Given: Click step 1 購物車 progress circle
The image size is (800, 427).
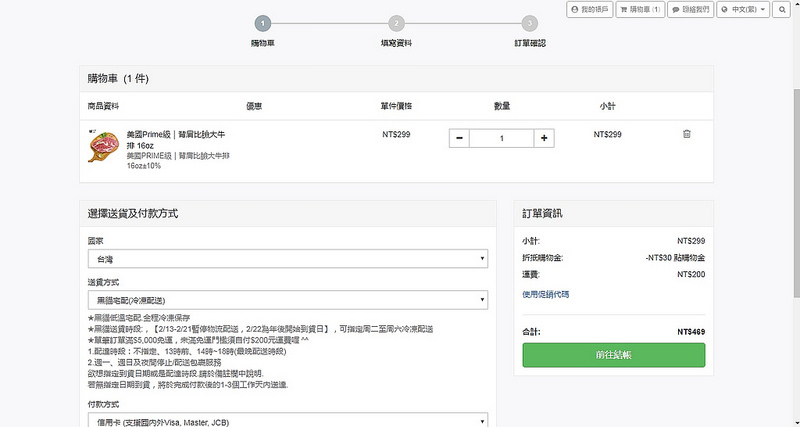Looking at the screenshot, I should [262, 23].
